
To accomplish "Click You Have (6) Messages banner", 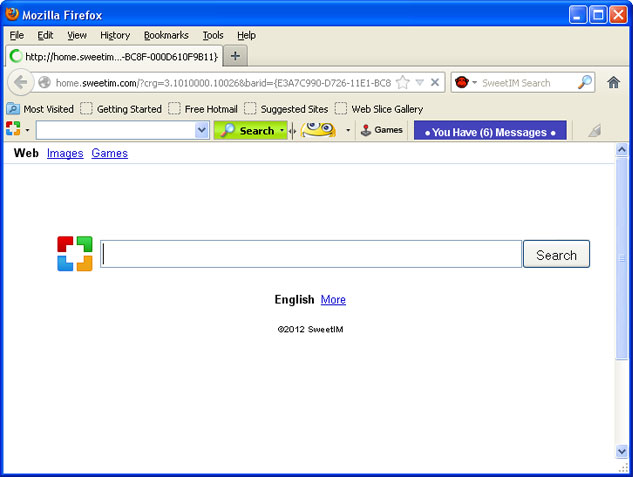I will (x=490, y=131).
